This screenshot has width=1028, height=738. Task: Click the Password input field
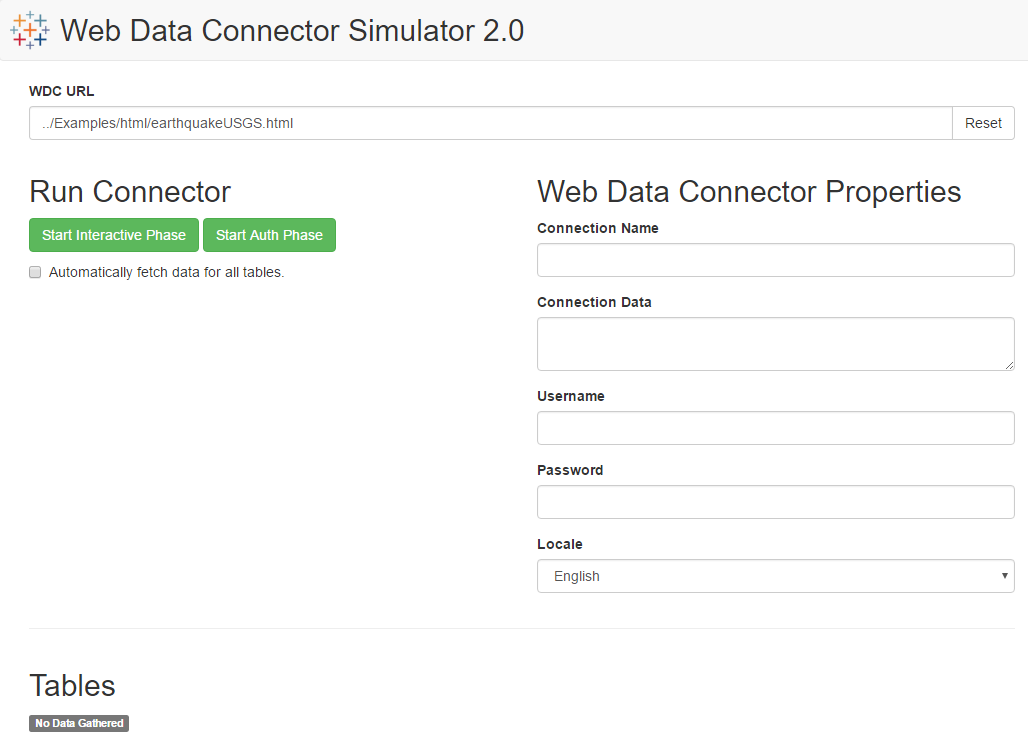776,502
